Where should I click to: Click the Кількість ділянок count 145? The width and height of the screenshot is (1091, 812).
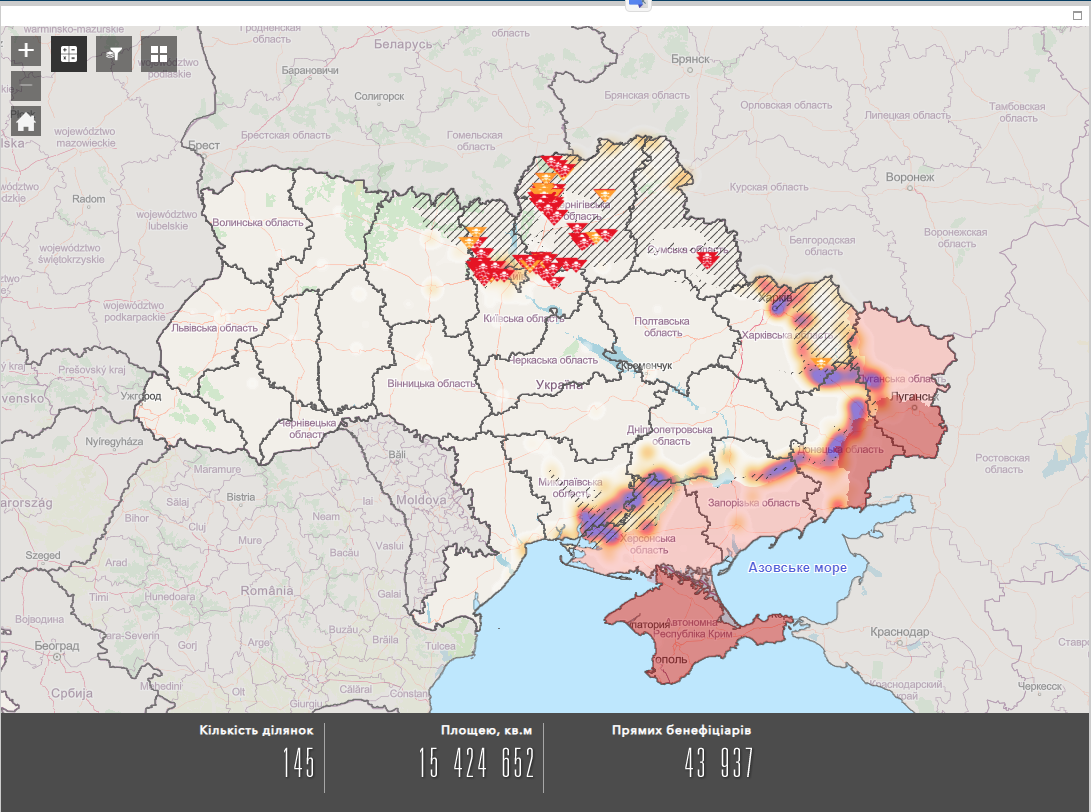pos(298,764)
